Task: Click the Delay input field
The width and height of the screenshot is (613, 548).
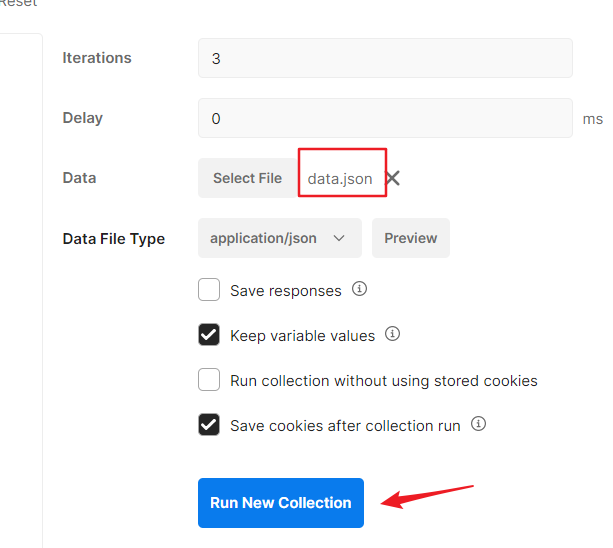Action: click(385, 118)
